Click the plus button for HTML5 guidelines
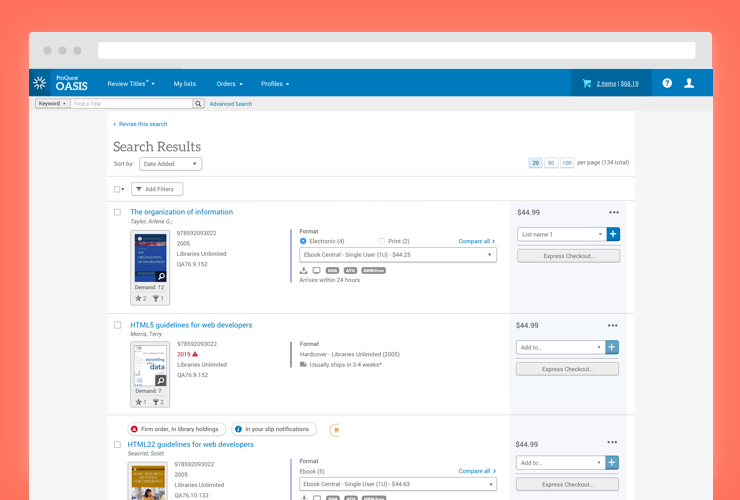This screenshot has width=740, height=500. (x=612, y=347)
